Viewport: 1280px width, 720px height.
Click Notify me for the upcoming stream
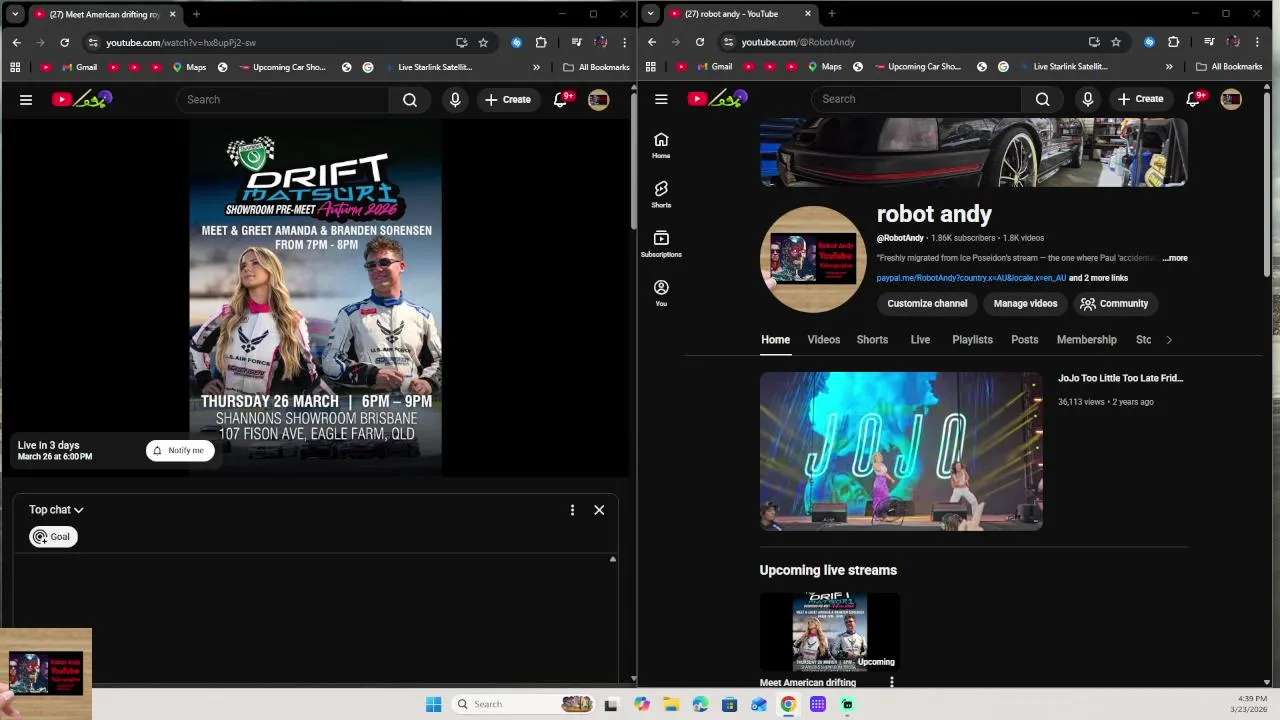click(x=180, y=450)
